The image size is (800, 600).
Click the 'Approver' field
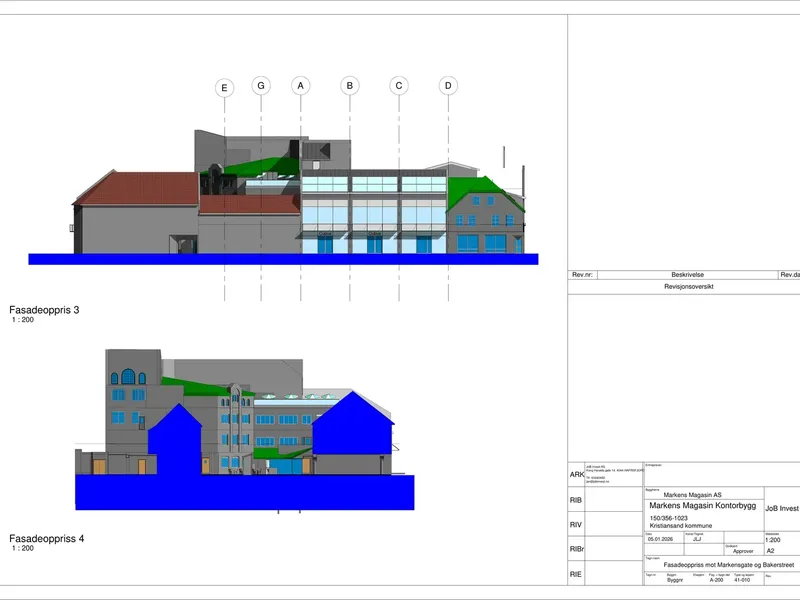pyautogui.click(x=743, y=551)
